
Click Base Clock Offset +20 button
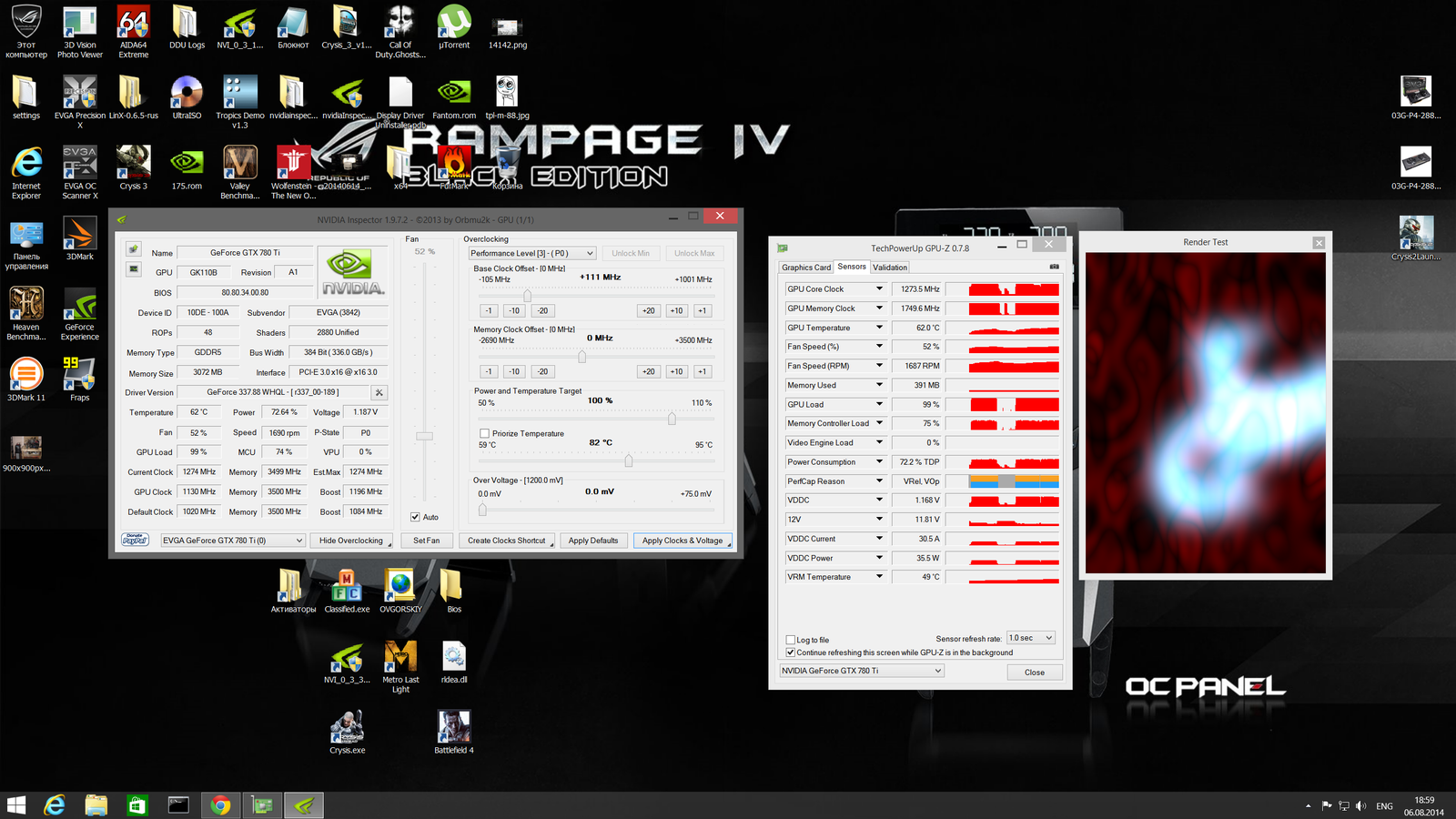click(648, 310)
